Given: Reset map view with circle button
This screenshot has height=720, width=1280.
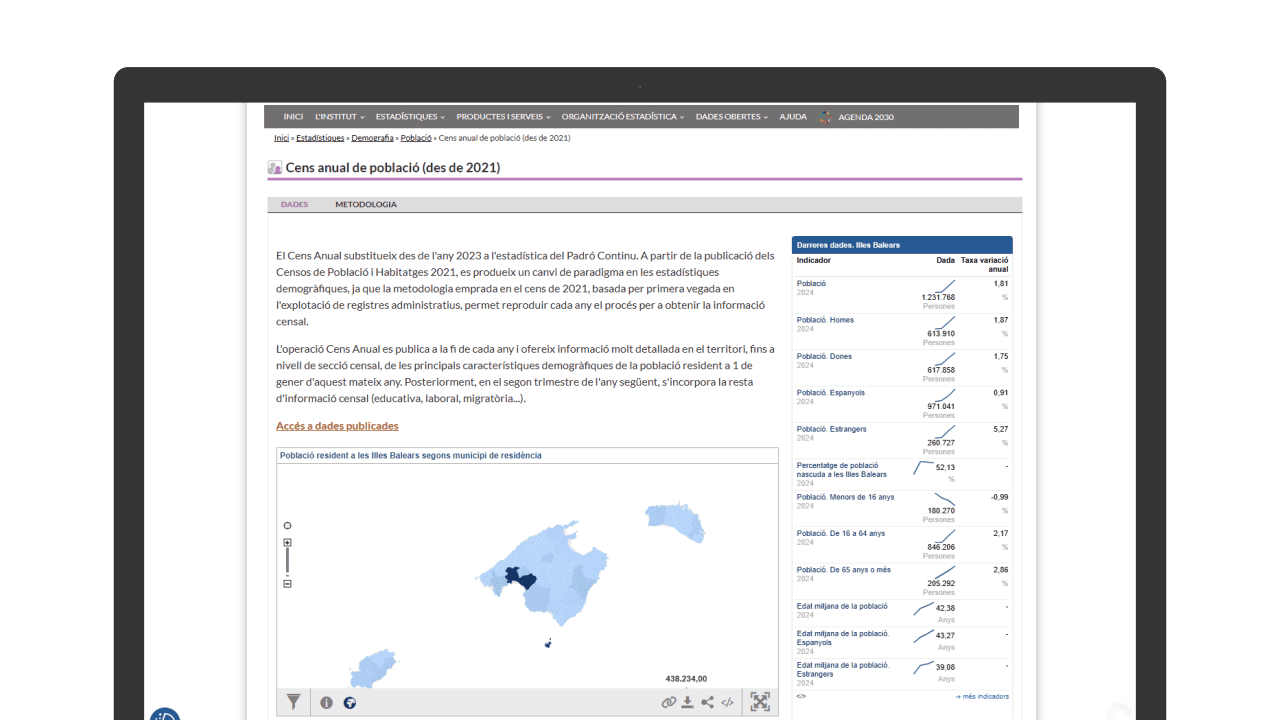Looking at the screenshot, I should [x=288, y=525].
